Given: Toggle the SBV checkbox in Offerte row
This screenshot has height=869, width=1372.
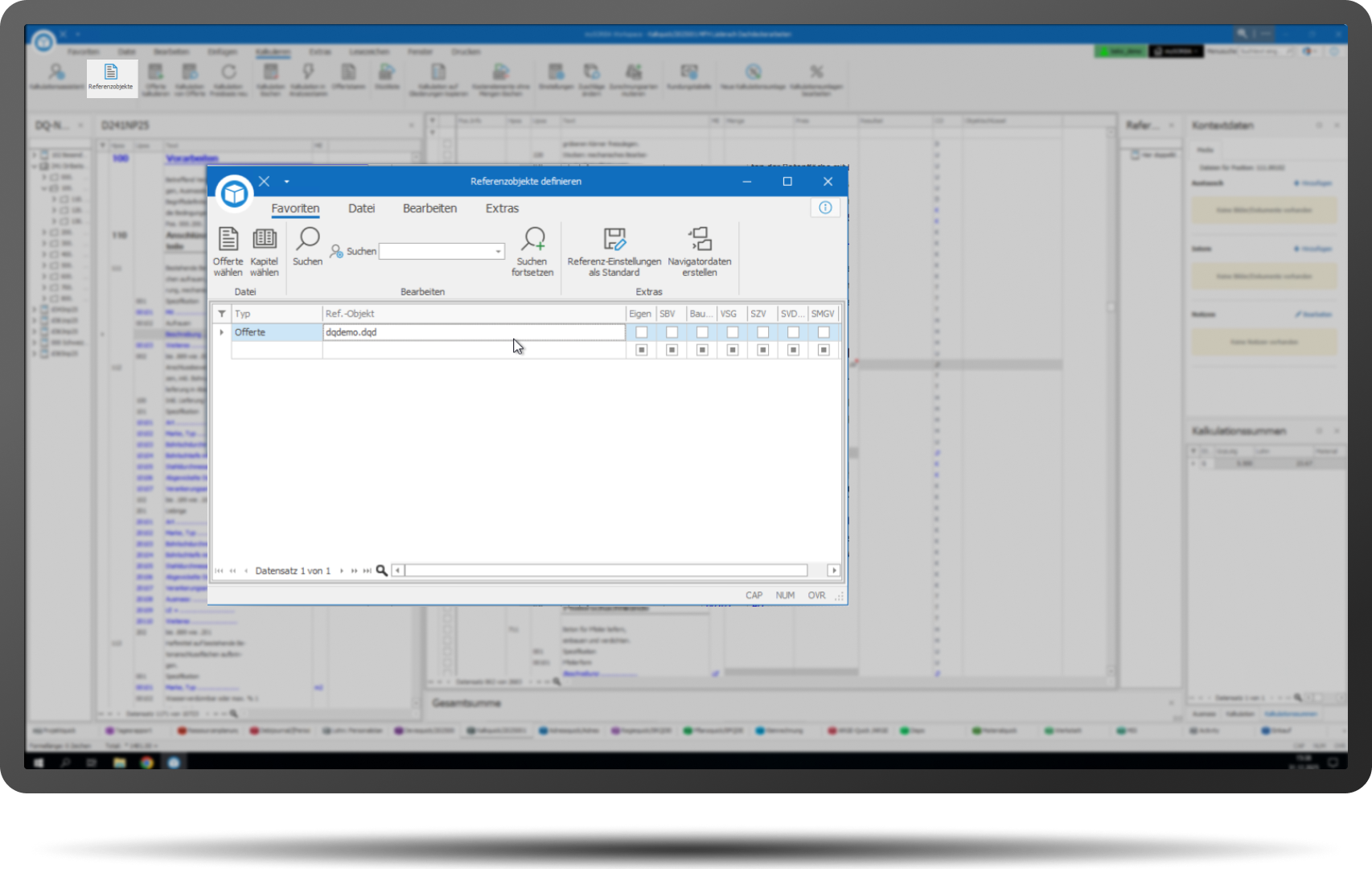Looking at the screenshot, I should coord(672,332).
